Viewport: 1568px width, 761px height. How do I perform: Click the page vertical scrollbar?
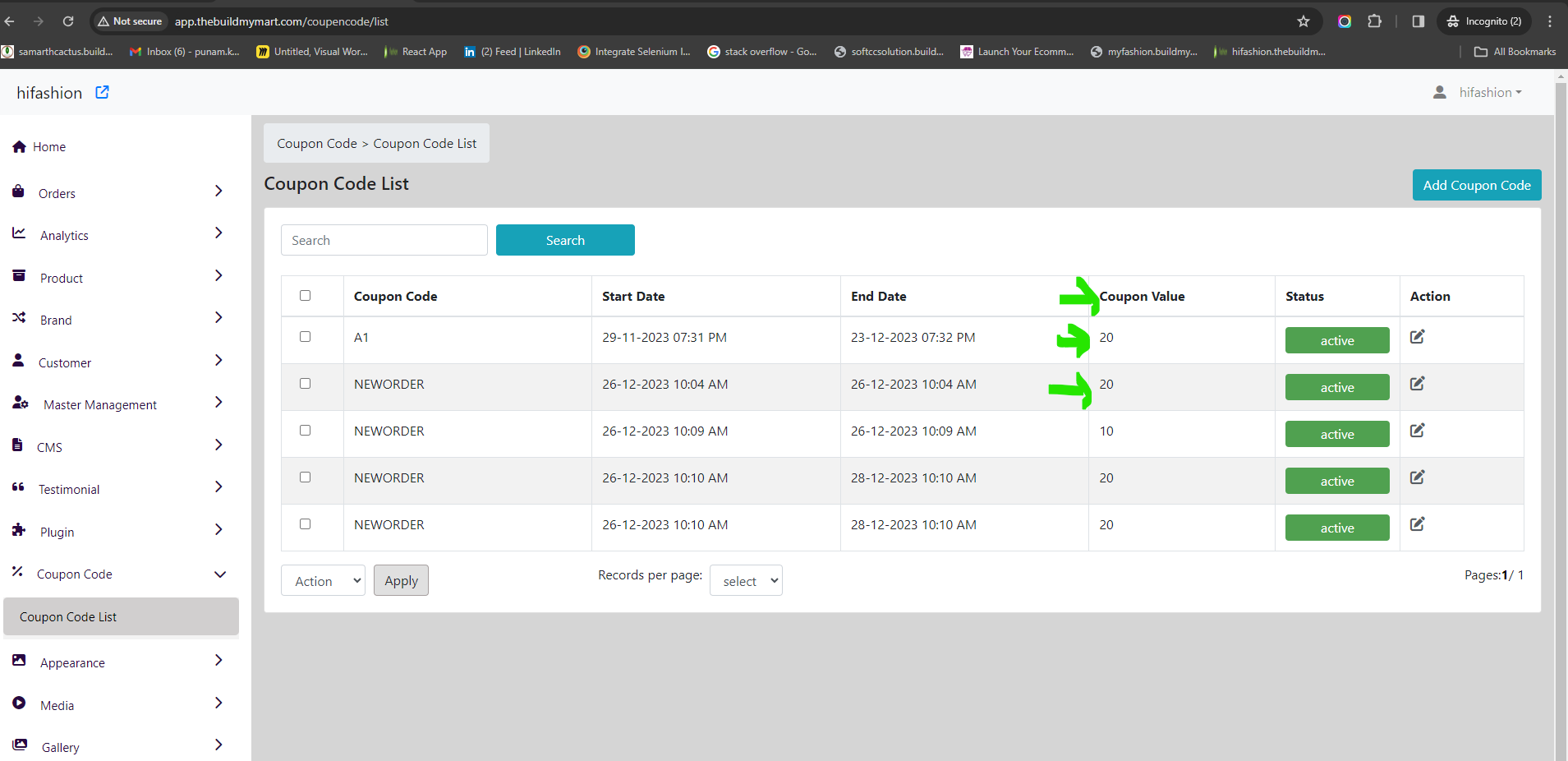click(1561, 419)
